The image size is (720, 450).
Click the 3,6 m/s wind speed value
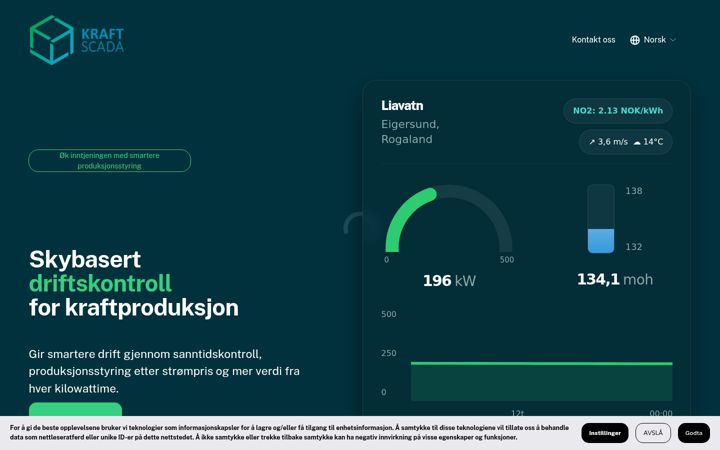pyautogui.click(x=612, y=142)
